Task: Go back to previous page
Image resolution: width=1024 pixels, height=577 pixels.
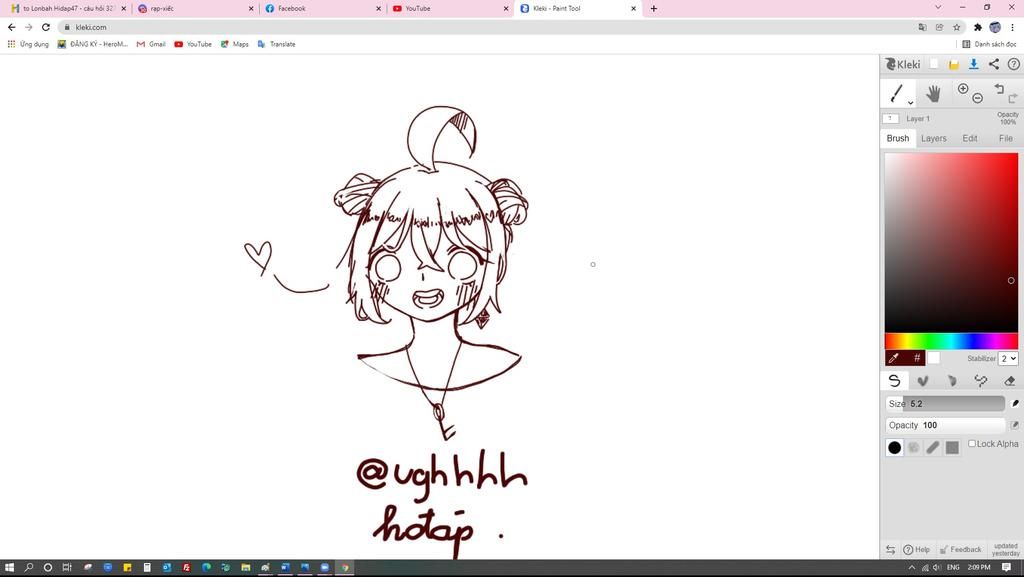Action: 12,27
